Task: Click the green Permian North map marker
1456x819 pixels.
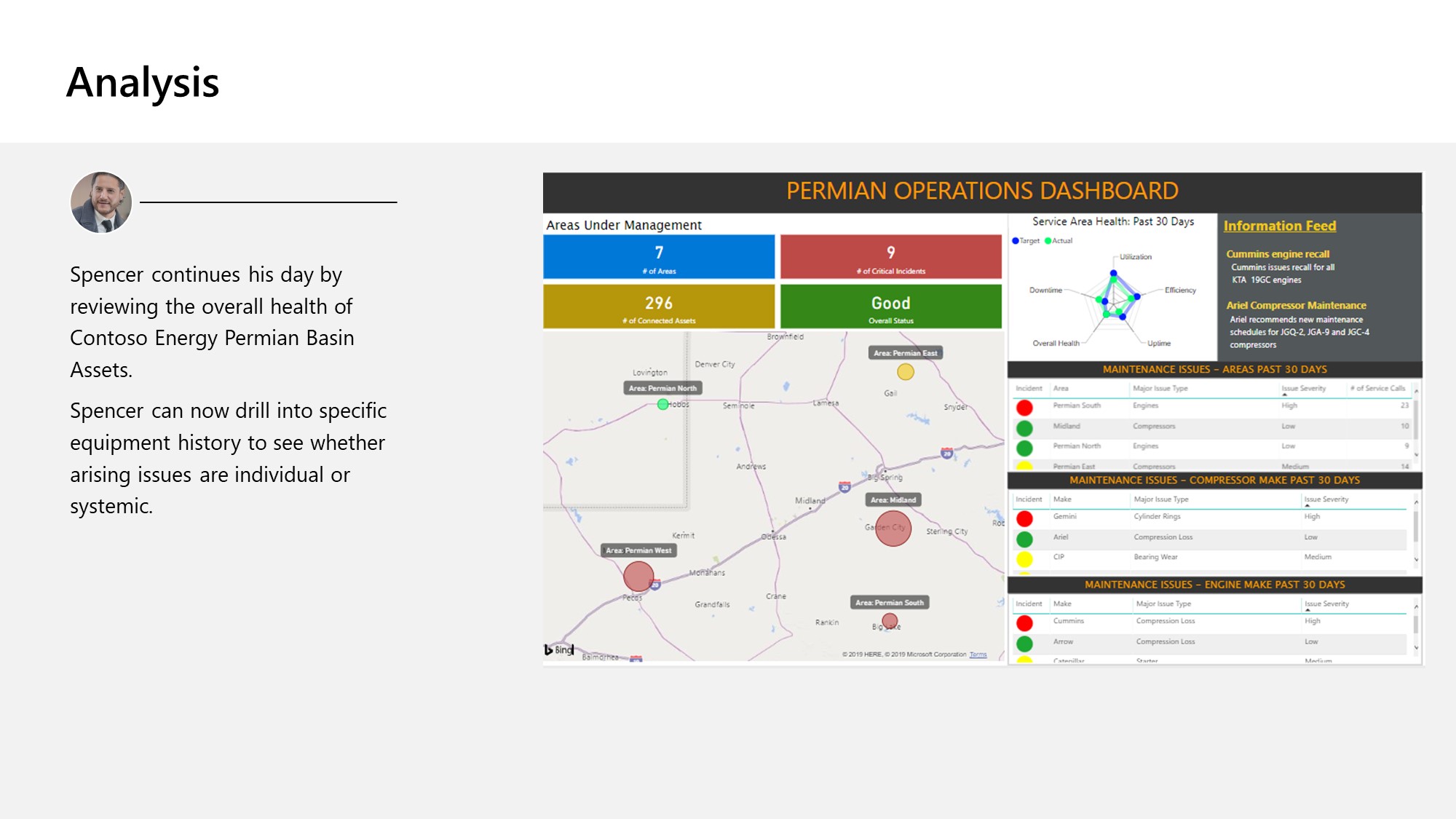Action: 662,404
